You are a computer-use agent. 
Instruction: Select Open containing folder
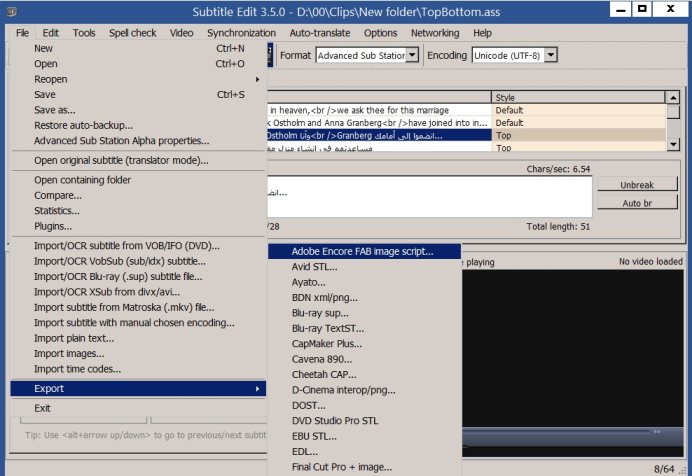139,180
